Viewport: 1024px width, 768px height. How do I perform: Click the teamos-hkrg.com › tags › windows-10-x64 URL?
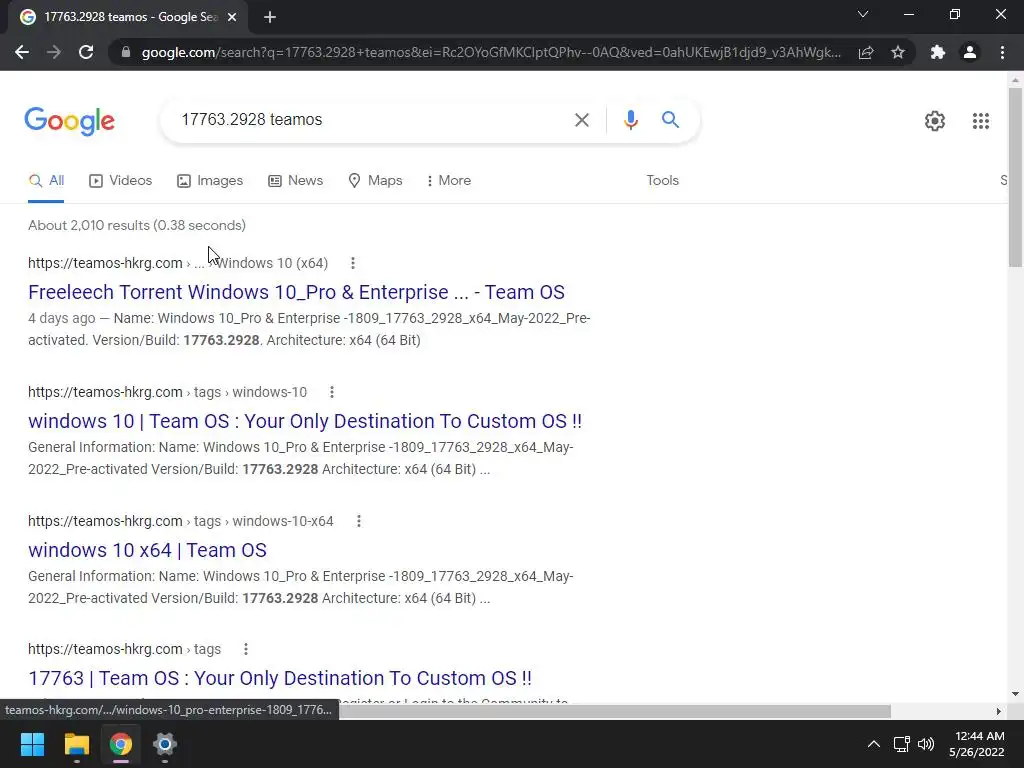(x=181, y=521)
